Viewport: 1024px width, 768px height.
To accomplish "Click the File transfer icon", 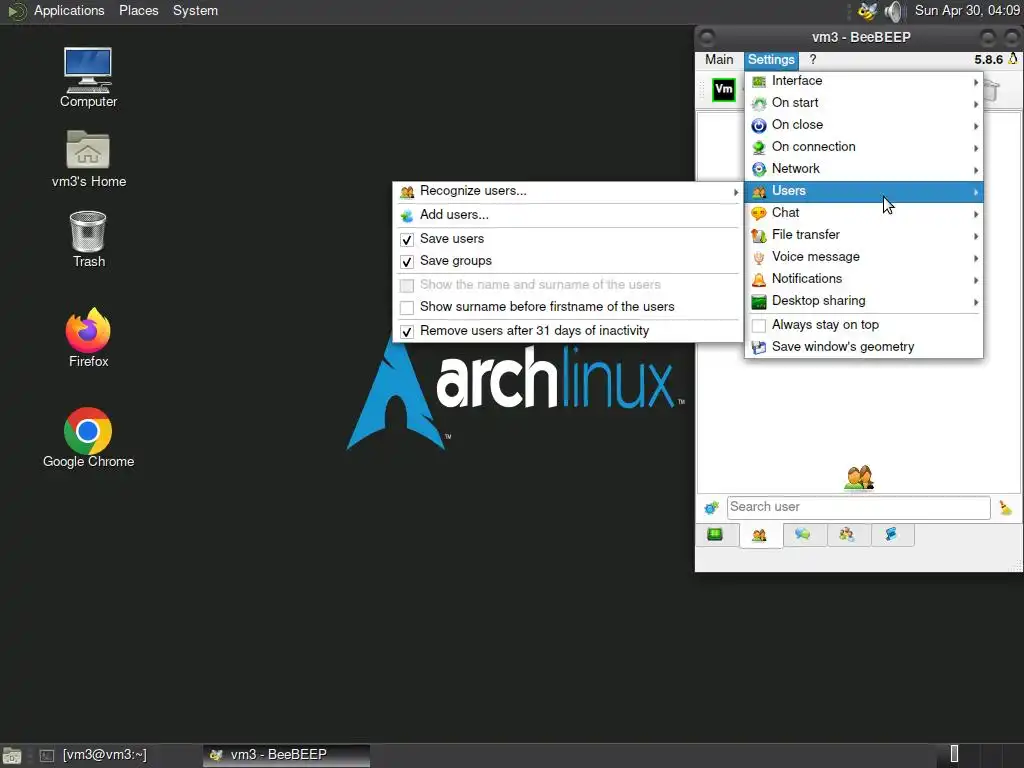I will coord(759,235).
